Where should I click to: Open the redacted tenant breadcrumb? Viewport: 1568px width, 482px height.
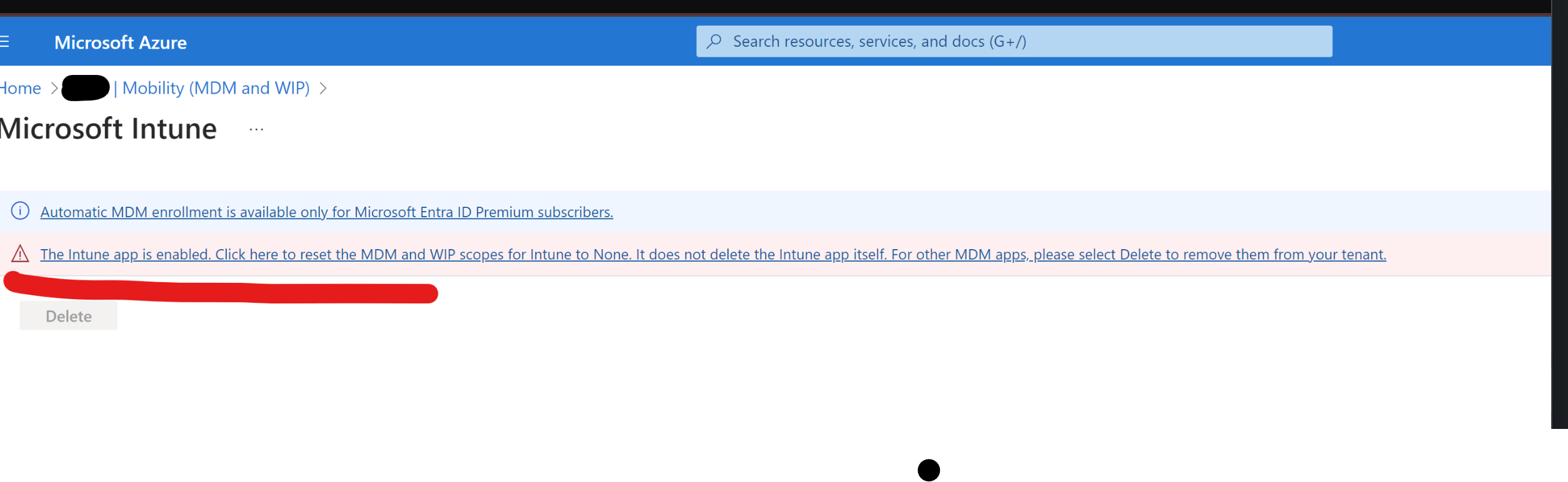pyautogui.click(x=86, y=88)
